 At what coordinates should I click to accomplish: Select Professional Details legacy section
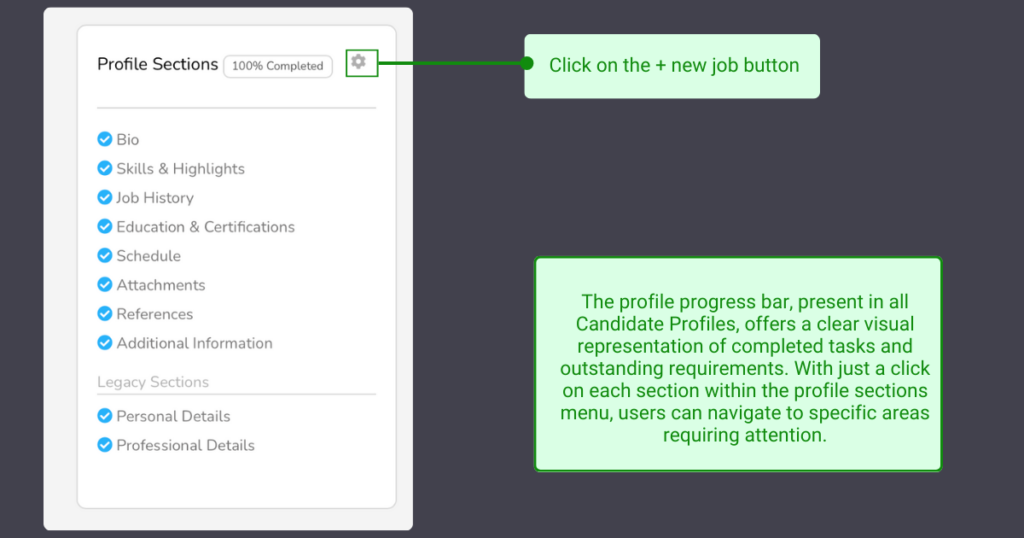pyautogui.click(x=185, y=445)
